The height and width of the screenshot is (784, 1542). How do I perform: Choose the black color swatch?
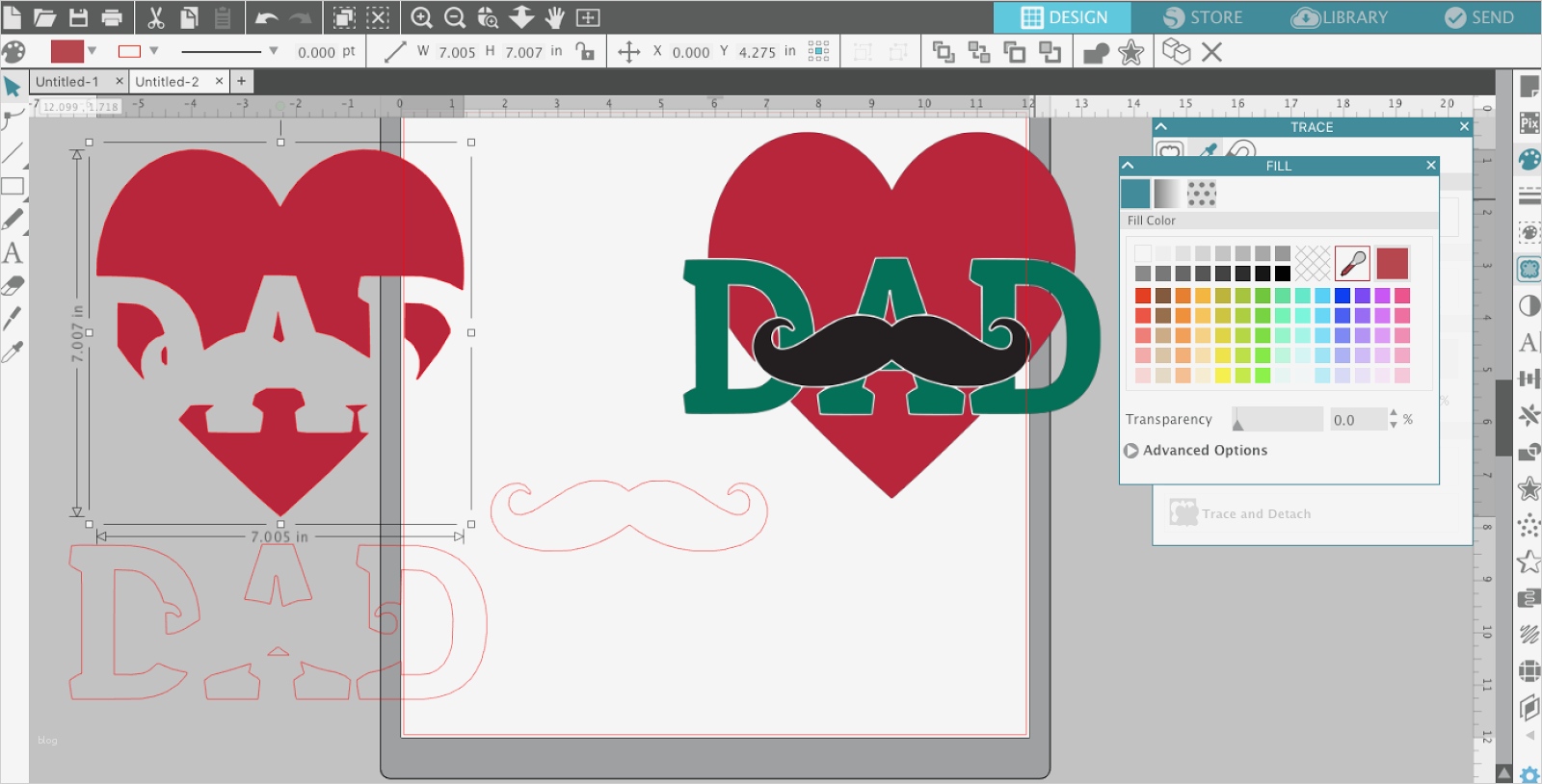(x=1282, y=274)
